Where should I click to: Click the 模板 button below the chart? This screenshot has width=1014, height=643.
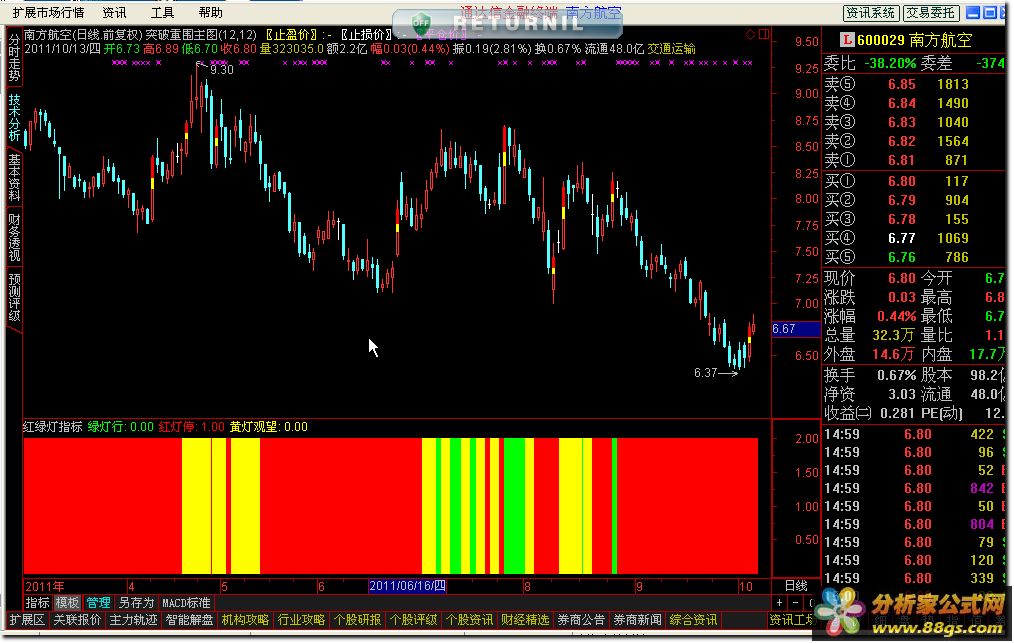67,603
